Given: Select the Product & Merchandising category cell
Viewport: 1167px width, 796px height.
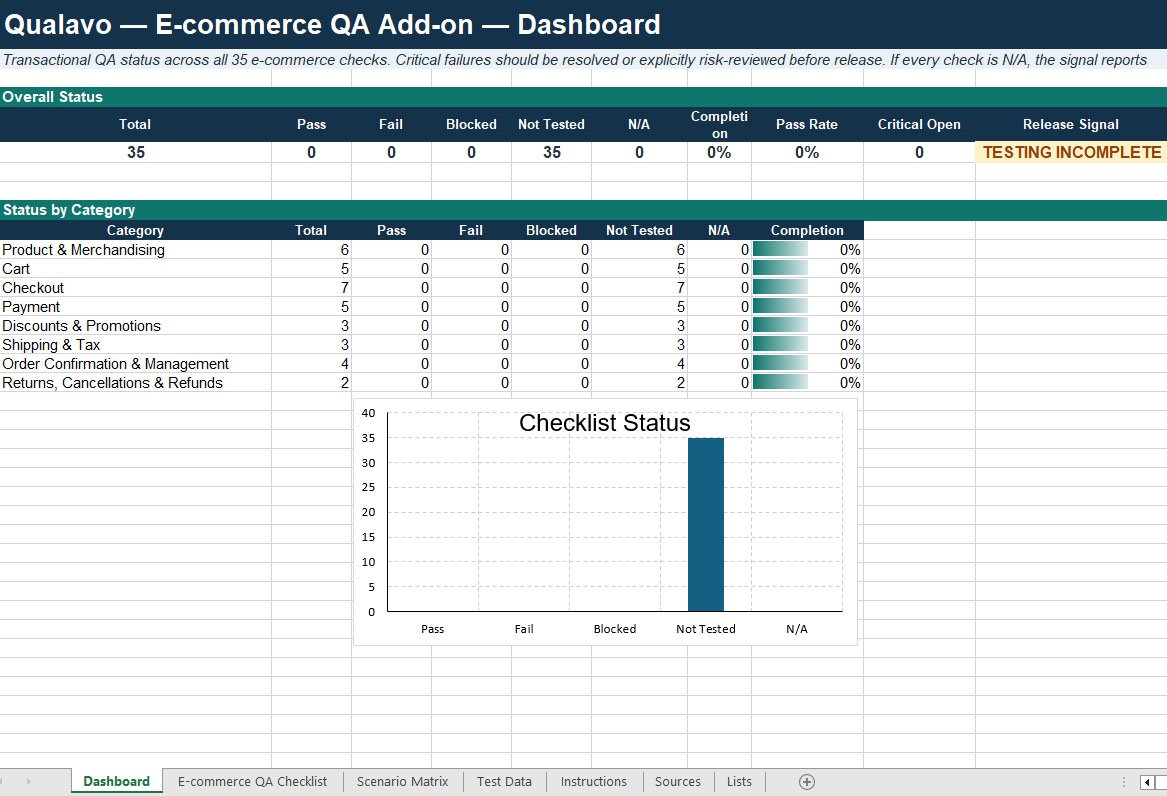Looking at the screenshot, I should click(135, 250).
